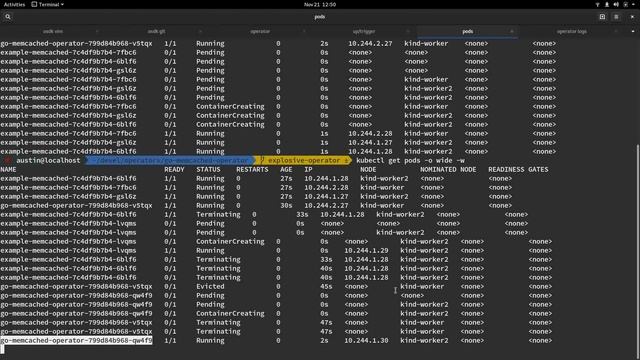Select the active 'pods' tab
This screenshot has width=640, height=360.
[x=468, y=31]
